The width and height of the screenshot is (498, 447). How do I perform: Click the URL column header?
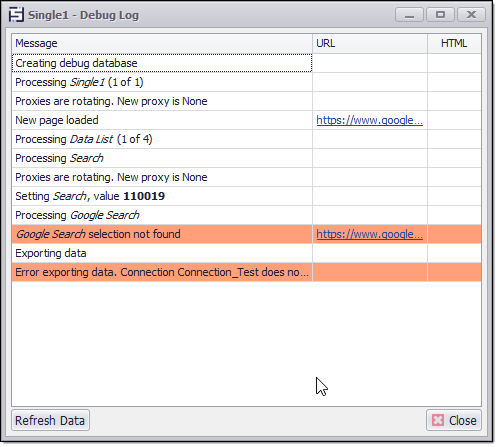coord(370,43)
